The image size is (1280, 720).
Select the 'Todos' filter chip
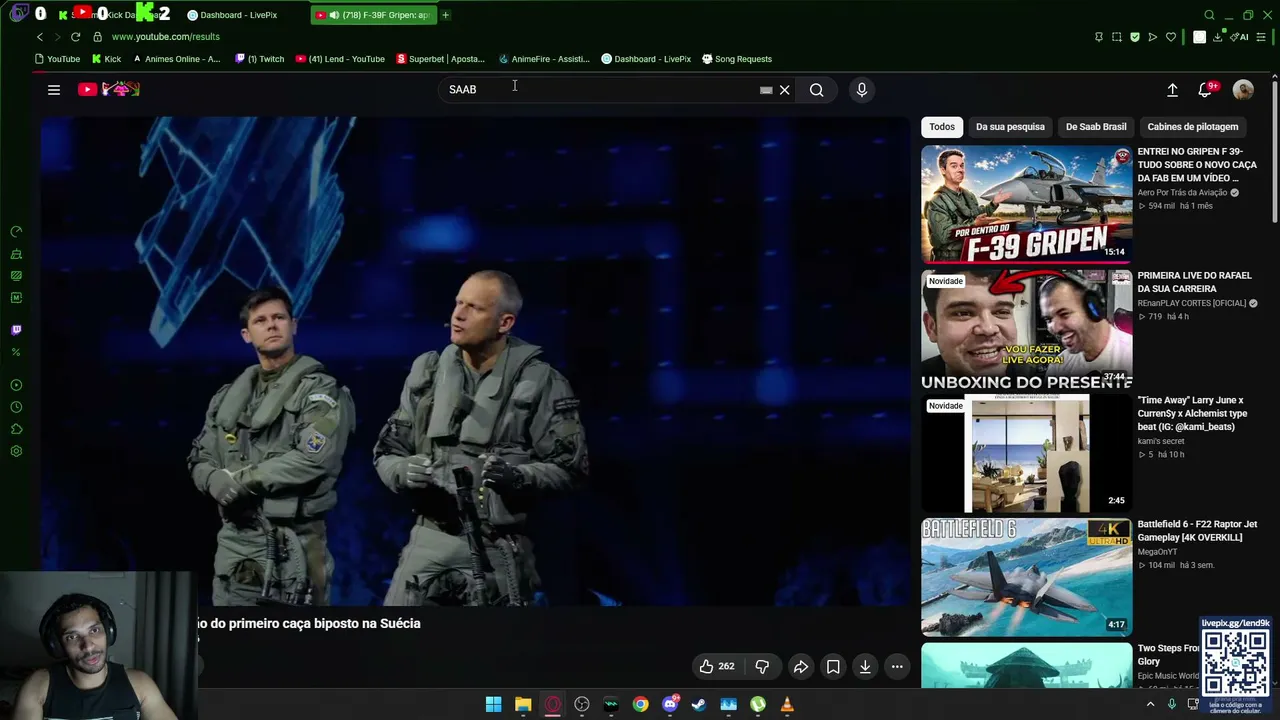point(942,127)
